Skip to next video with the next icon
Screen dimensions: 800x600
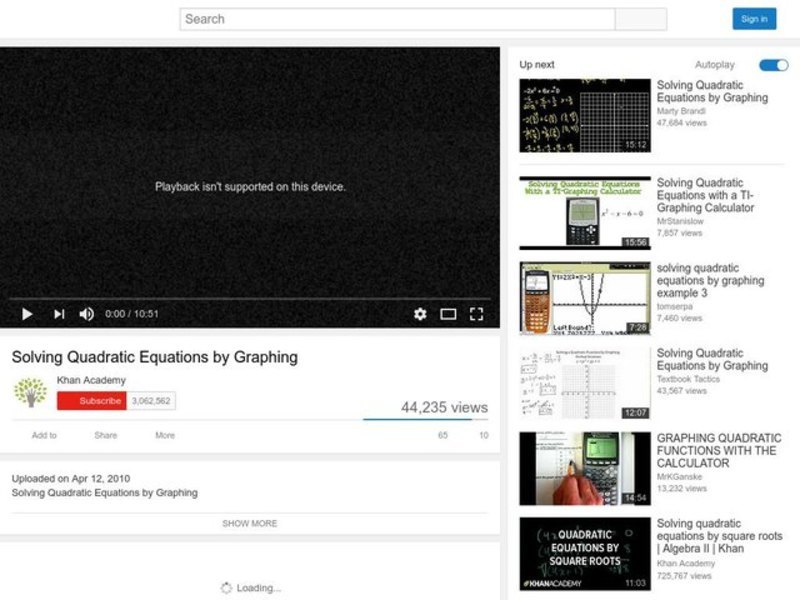[x=59, y=314]
